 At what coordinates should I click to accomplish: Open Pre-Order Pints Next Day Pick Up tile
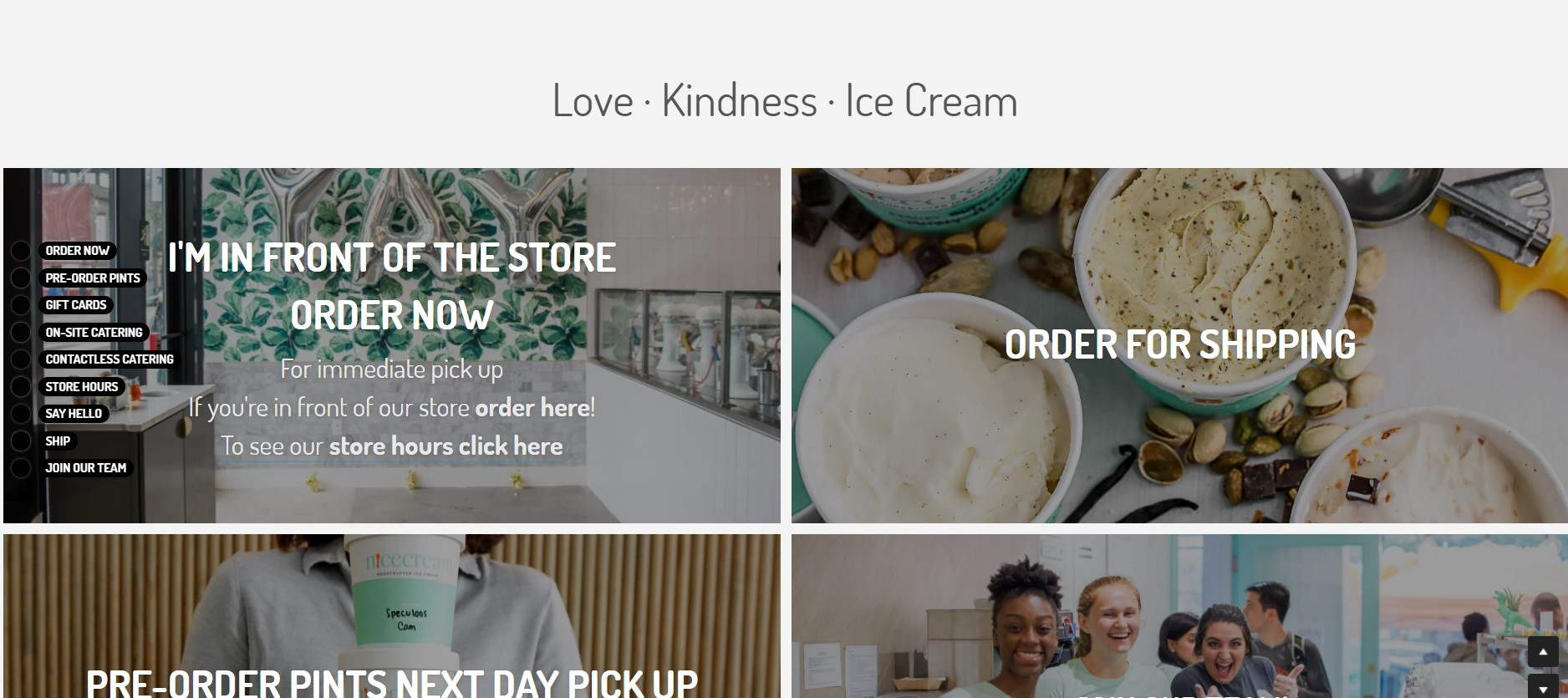392,616
